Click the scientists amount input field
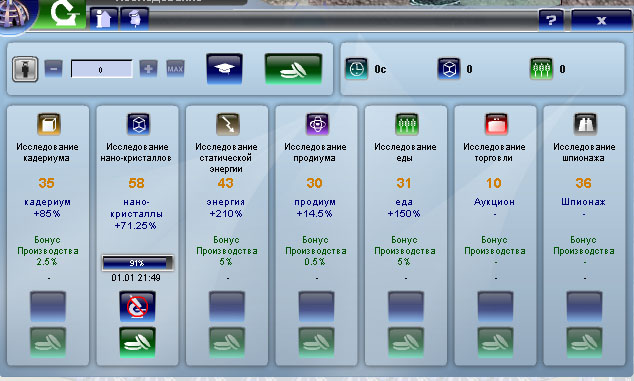This screenshot has height=381, width=634. coord(101,69)
